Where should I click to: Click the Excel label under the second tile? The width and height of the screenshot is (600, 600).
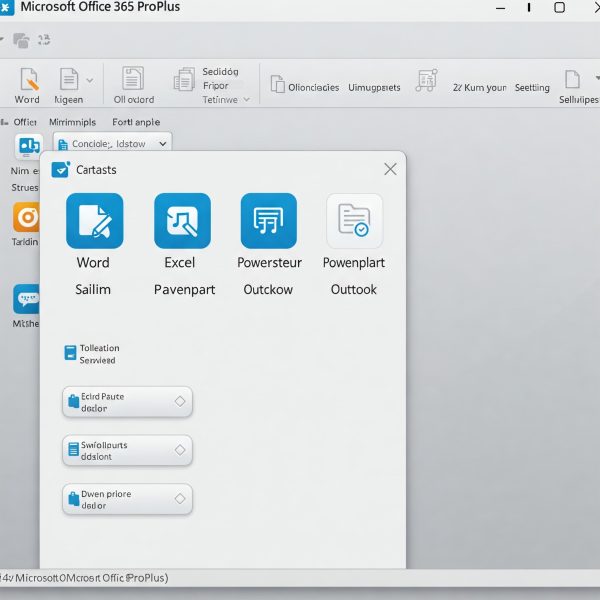[180, 262]
